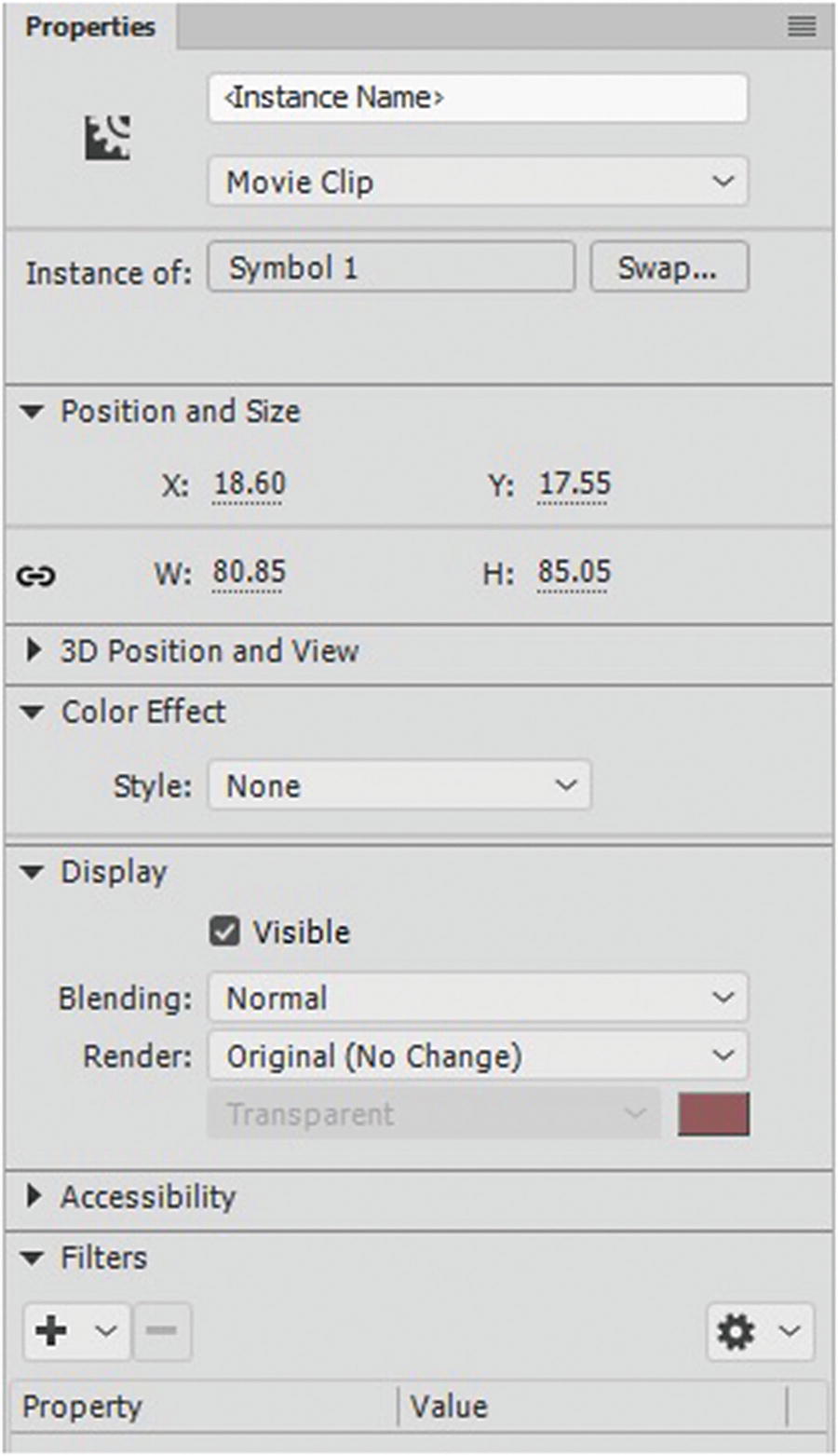Collapse the Position and Size section

[34, 411]
